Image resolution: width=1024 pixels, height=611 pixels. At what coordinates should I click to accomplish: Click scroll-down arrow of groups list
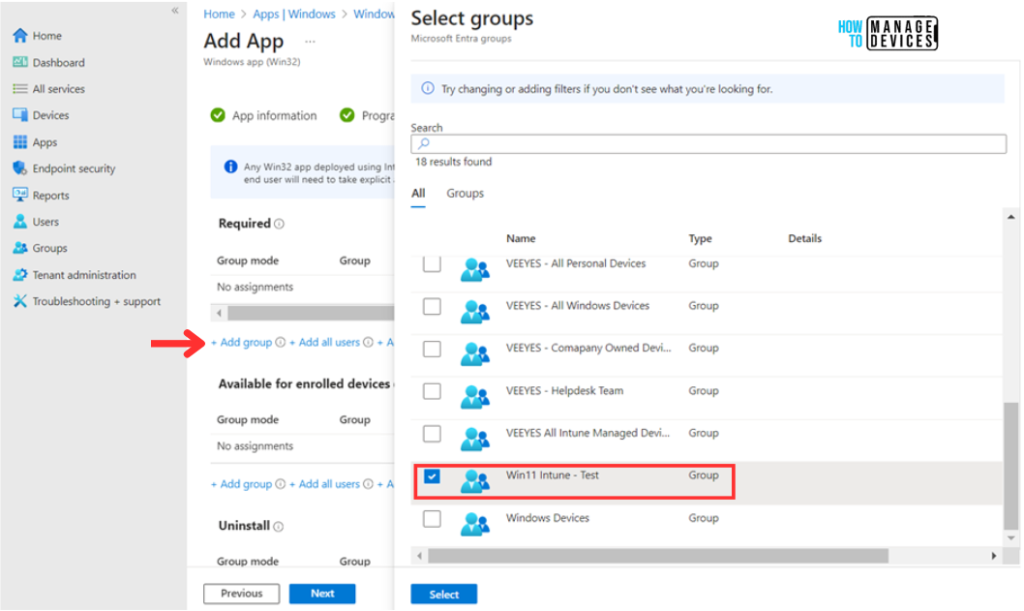point(1011,538)
